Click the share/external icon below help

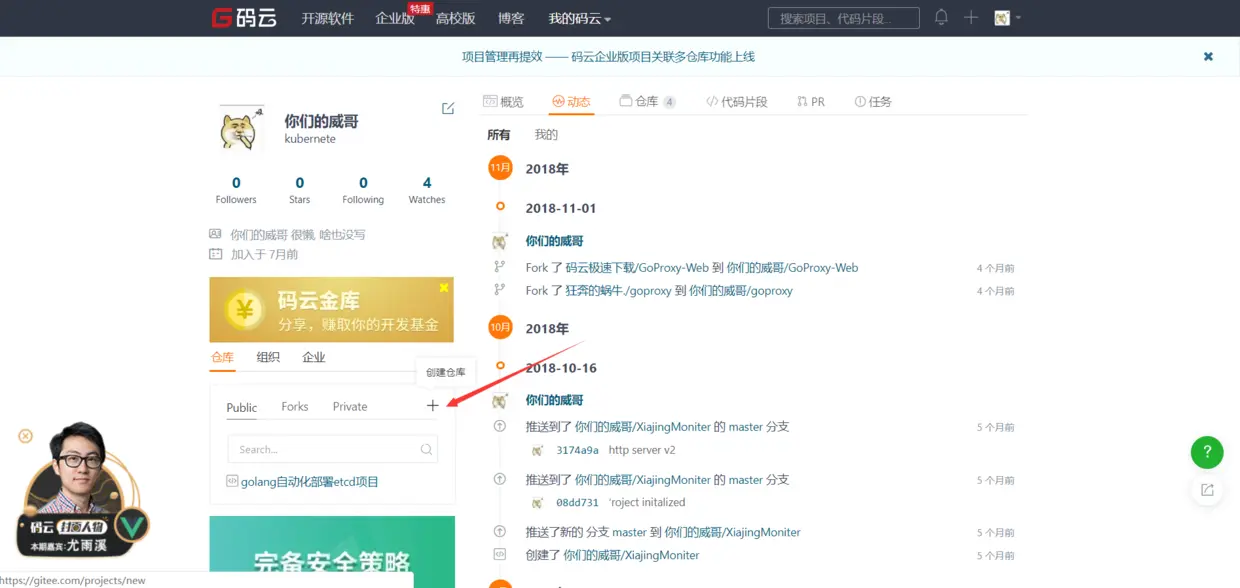point(1207,490)
